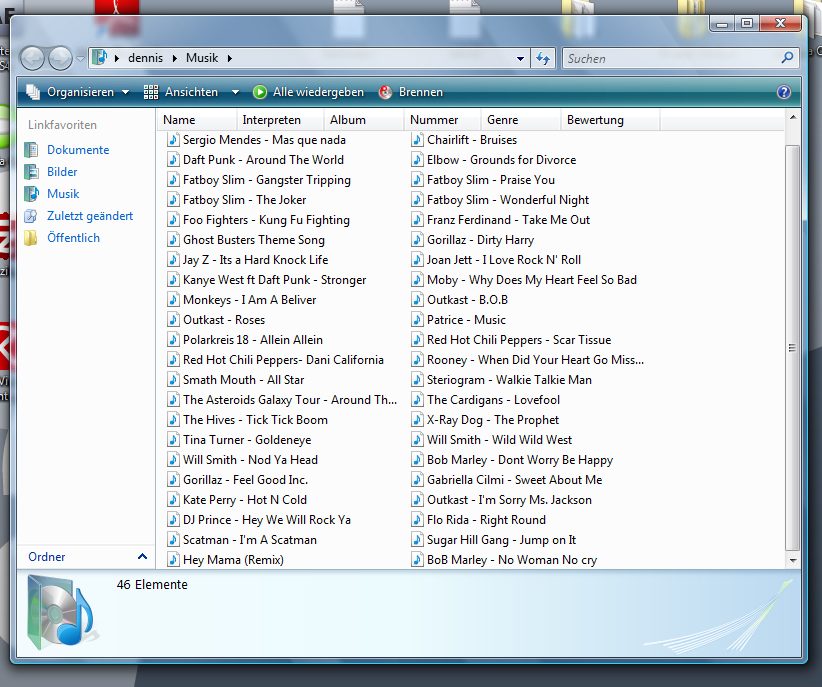Click Alle wiedergeben to play all

click(308, 92)
